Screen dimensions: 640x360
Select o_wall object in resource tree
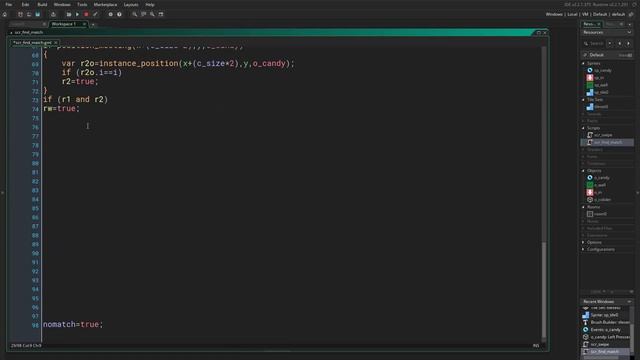600,185
